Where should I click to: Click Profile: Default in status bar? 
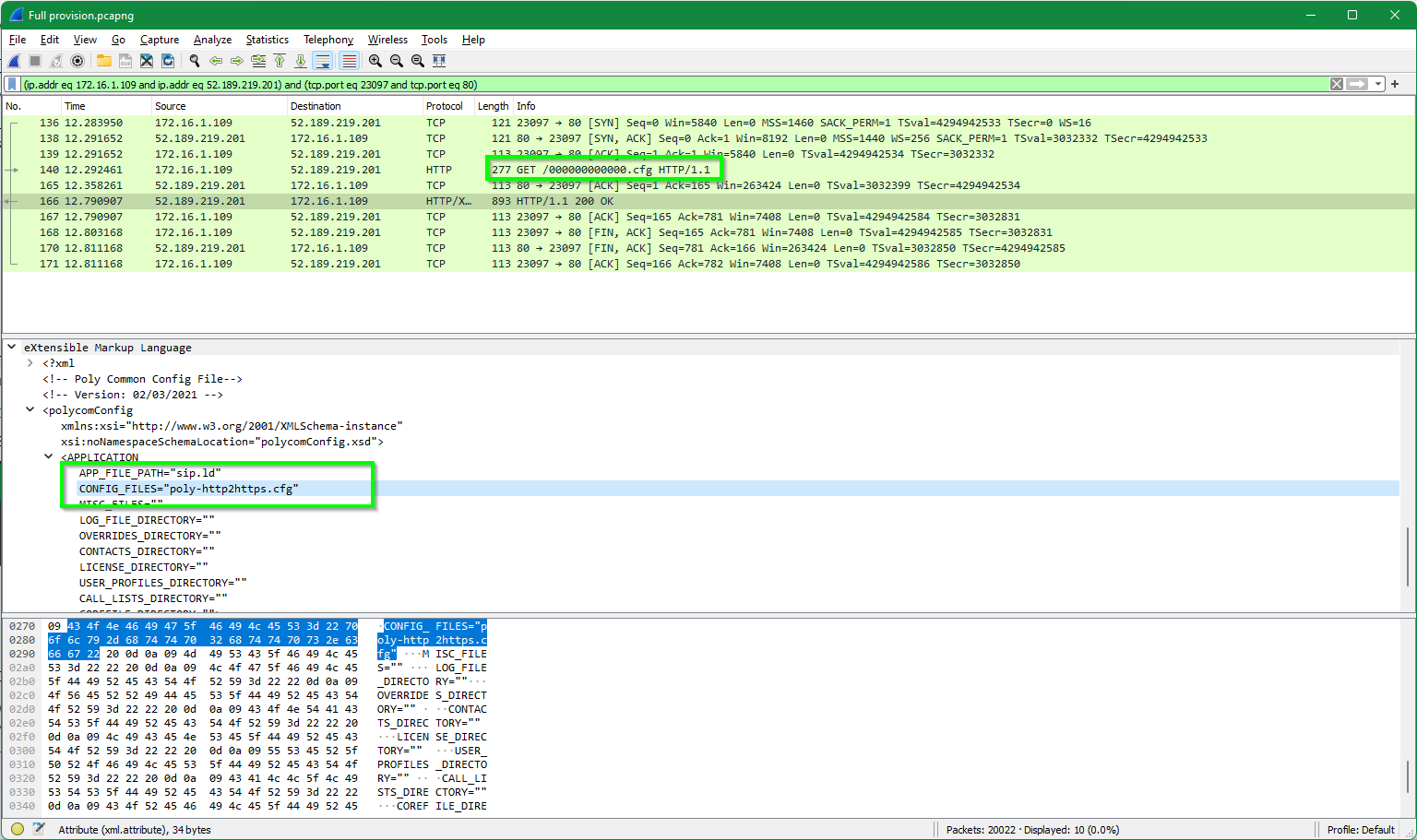coord(1361,830)
